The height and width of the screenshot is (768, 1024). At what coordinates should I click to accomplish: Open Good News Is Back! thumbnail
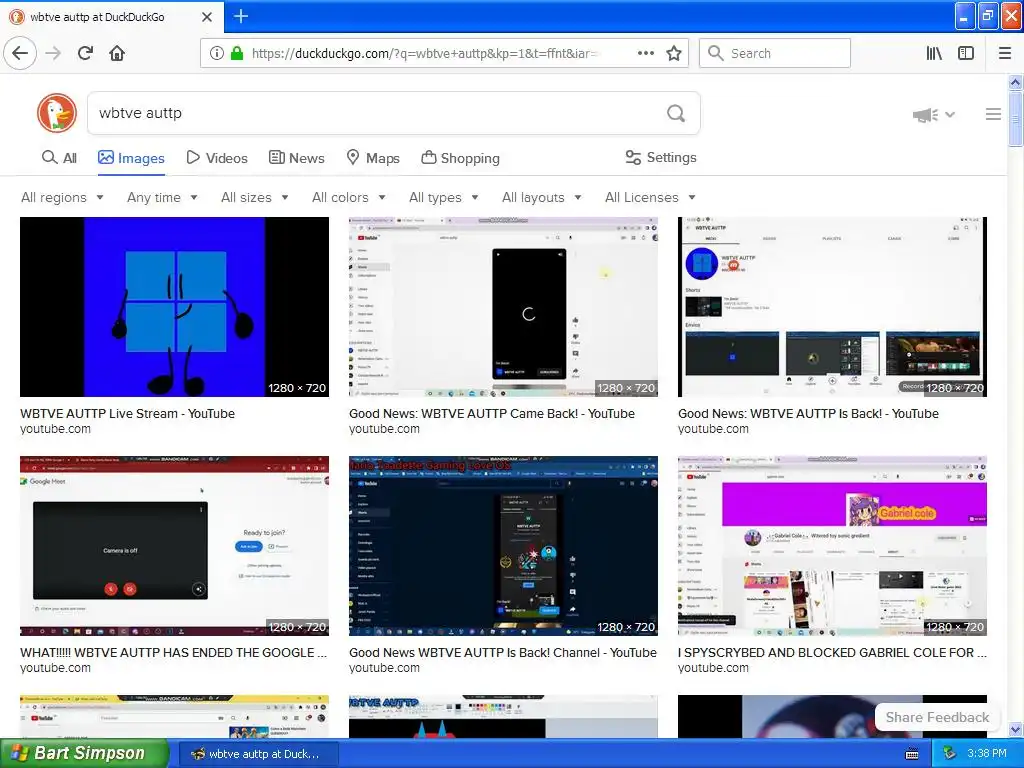833,307
